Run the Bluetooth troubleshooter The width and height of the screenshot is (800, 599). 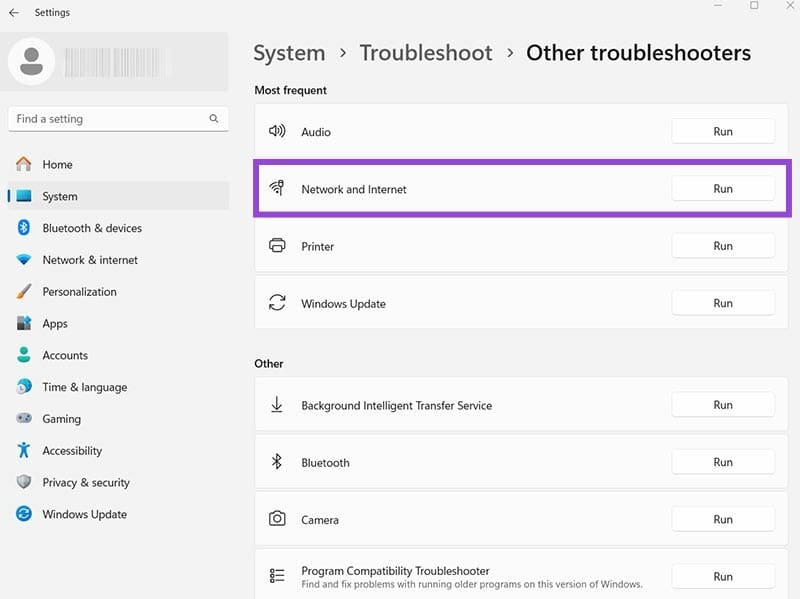(723, 462)
